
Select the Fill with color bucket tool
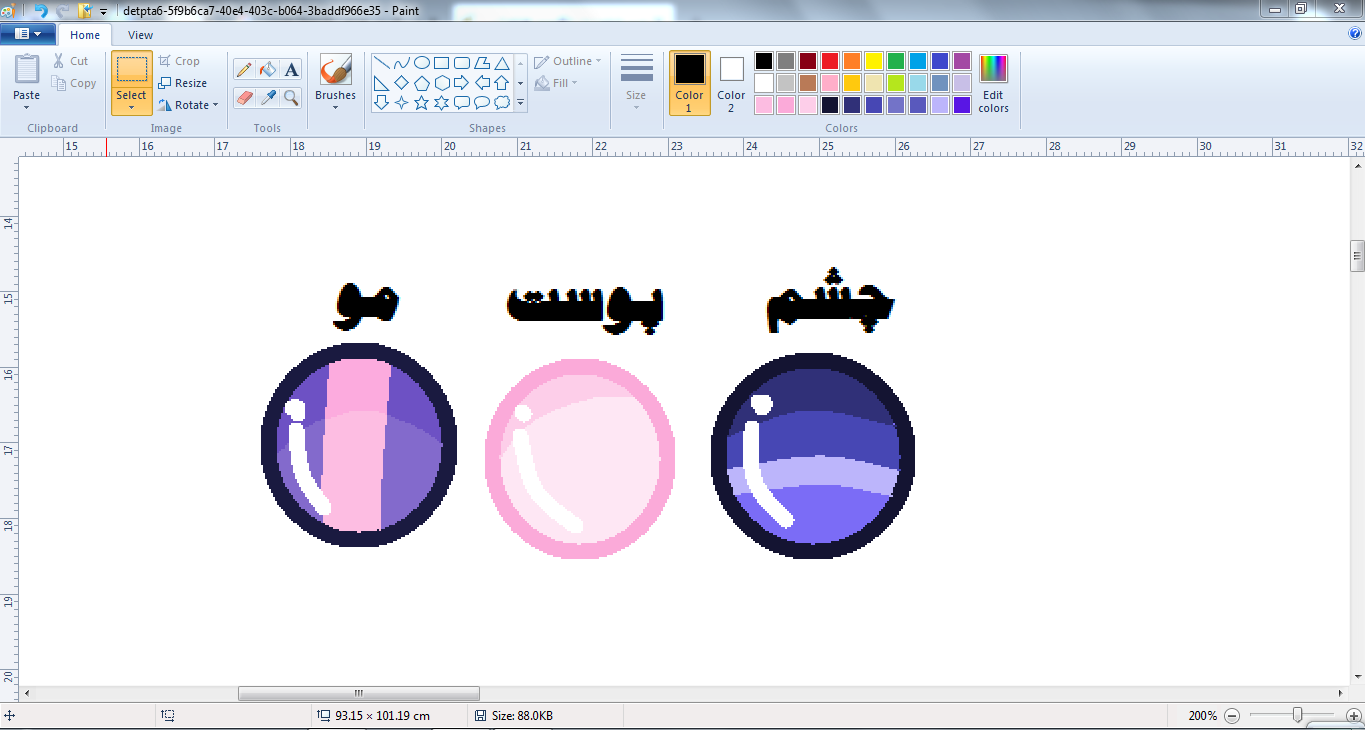tap(267, 69)
